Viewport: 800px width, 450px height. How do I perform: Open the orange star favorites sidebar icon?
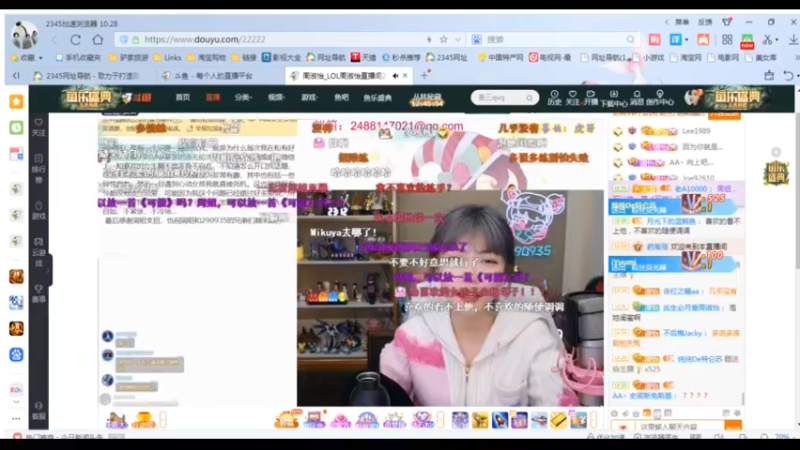16,101
